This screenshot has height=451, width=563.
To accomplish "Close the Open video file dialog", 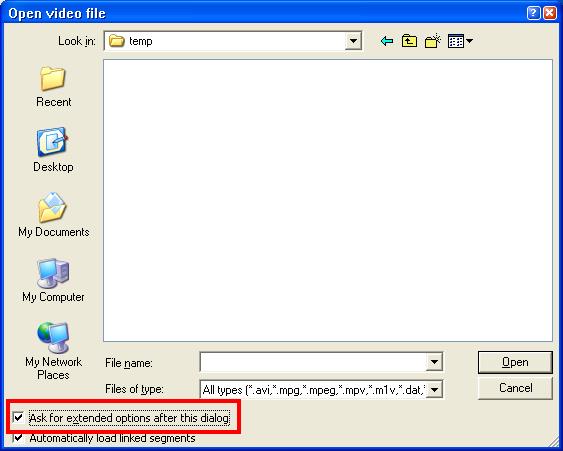I will coord(550,13).
